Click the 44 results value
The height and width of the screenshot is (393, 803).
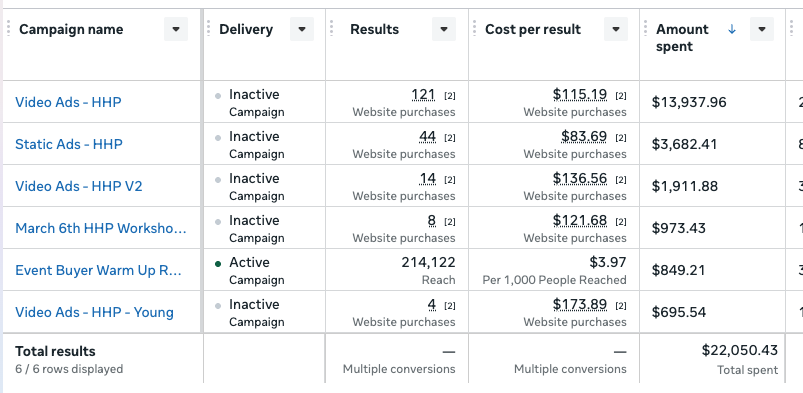click(427, 137)
